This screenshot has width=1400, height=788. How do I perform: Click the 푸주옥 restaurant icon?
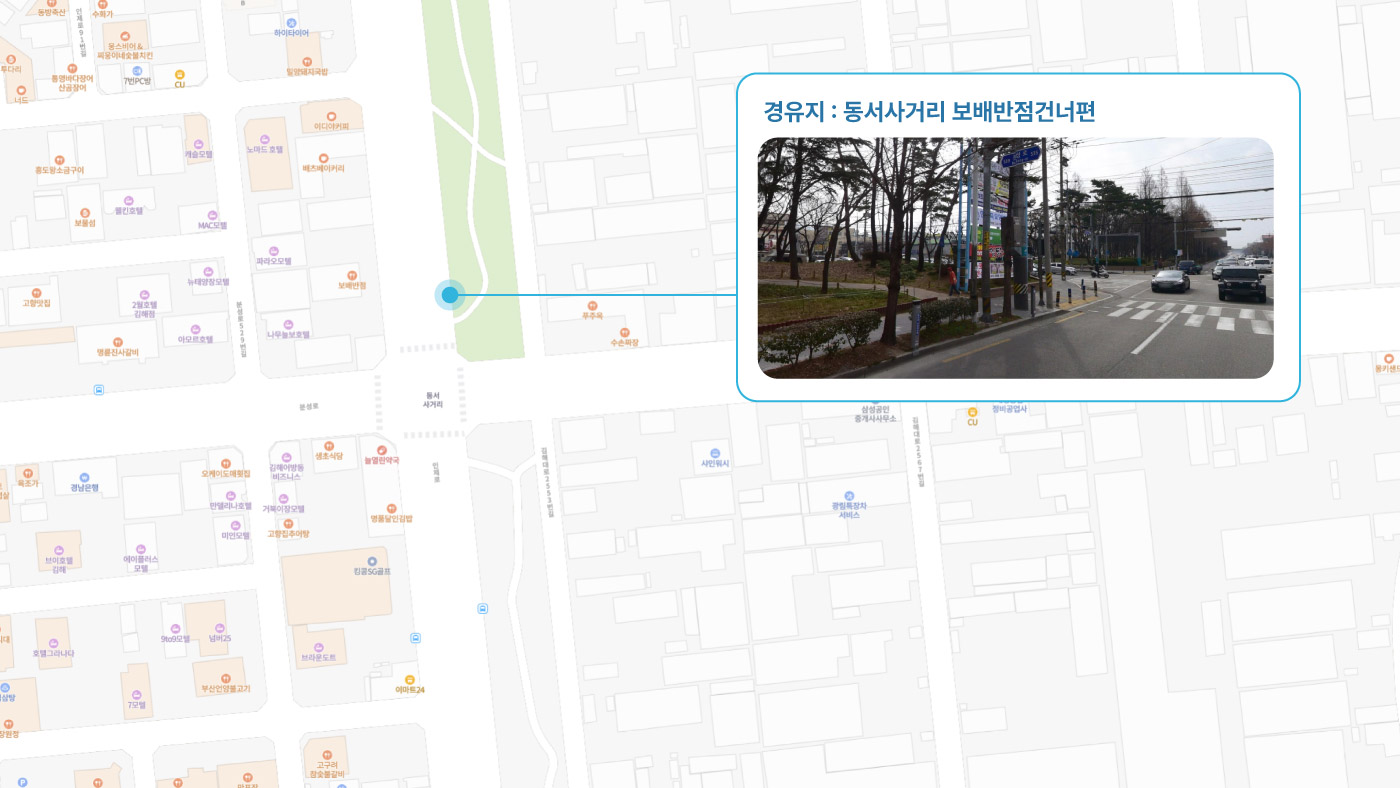click(x=592, y=306)
